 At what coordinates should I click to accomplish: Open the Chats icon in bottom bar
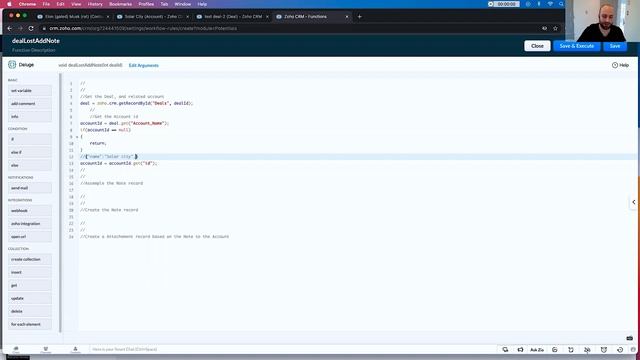(16, 349)
